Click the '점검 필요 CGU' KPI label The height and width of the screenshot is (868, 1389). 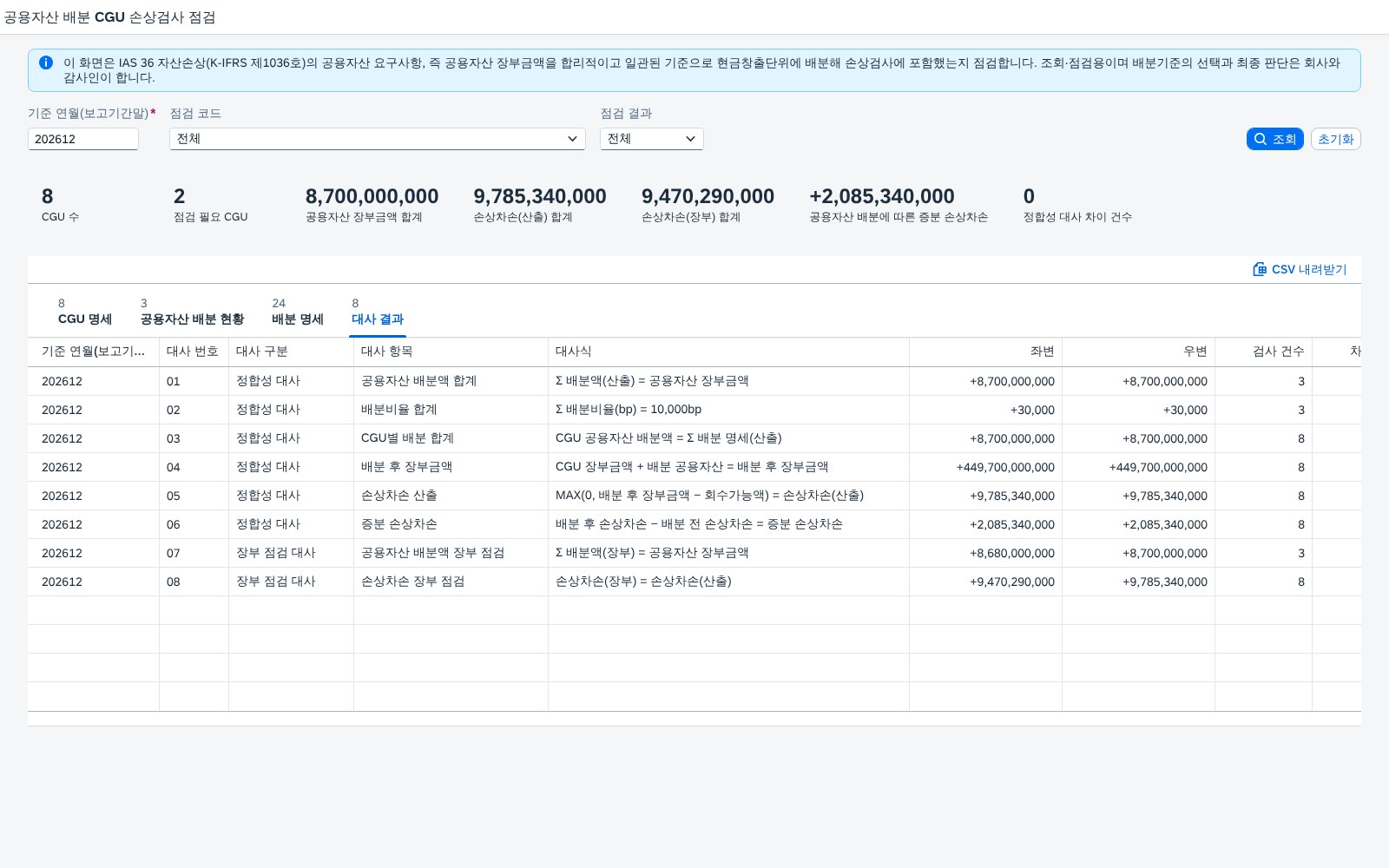[x=210, y=217]
